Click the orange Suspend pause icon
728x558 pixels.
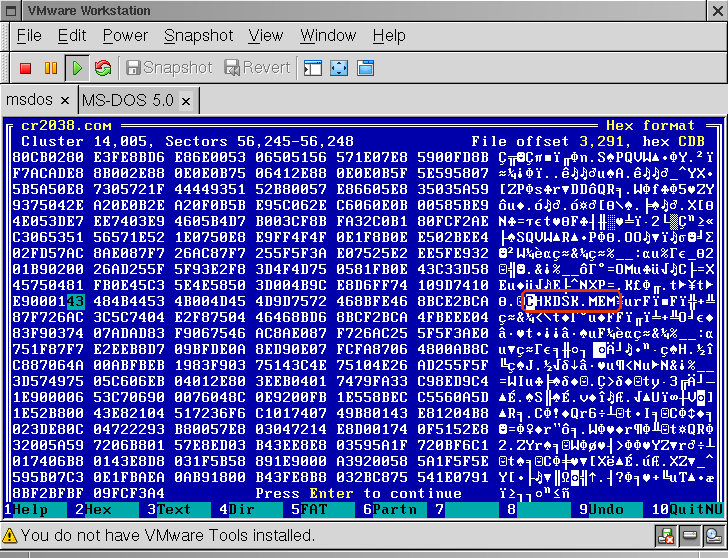tap(51, 68)
